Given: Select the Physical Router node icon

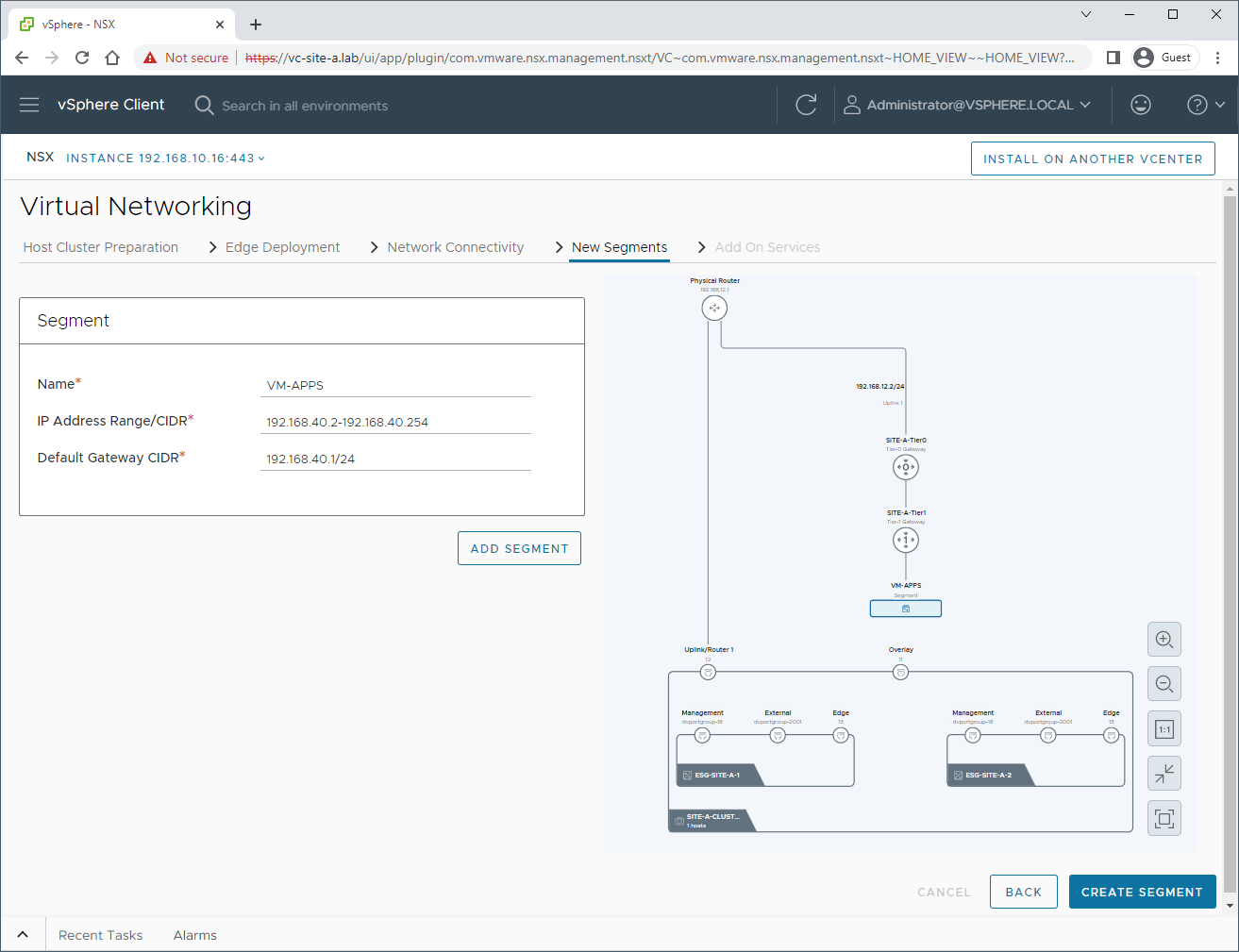Looking at the screenshot, I should 714,308.
